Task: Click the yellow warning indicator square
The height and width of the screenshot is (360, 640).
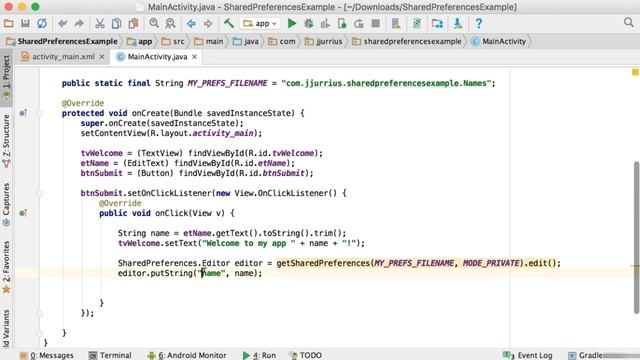Action: (635, 72)
